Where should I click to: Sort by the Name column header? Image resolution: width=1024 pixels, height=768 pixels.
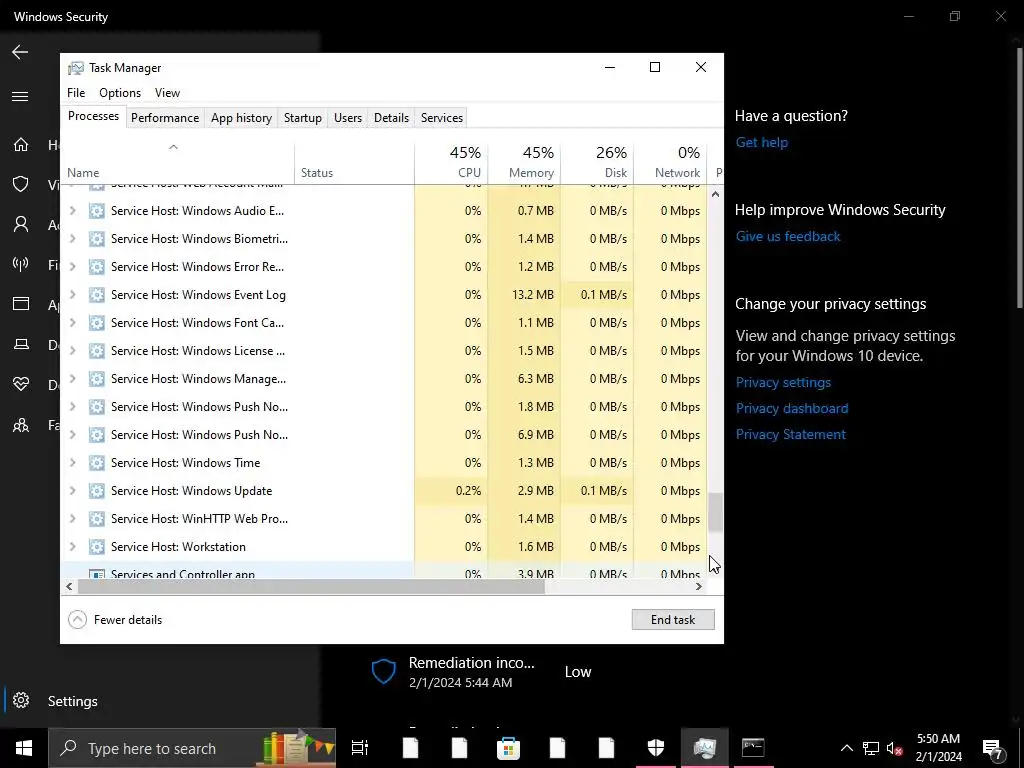[177, 162]
